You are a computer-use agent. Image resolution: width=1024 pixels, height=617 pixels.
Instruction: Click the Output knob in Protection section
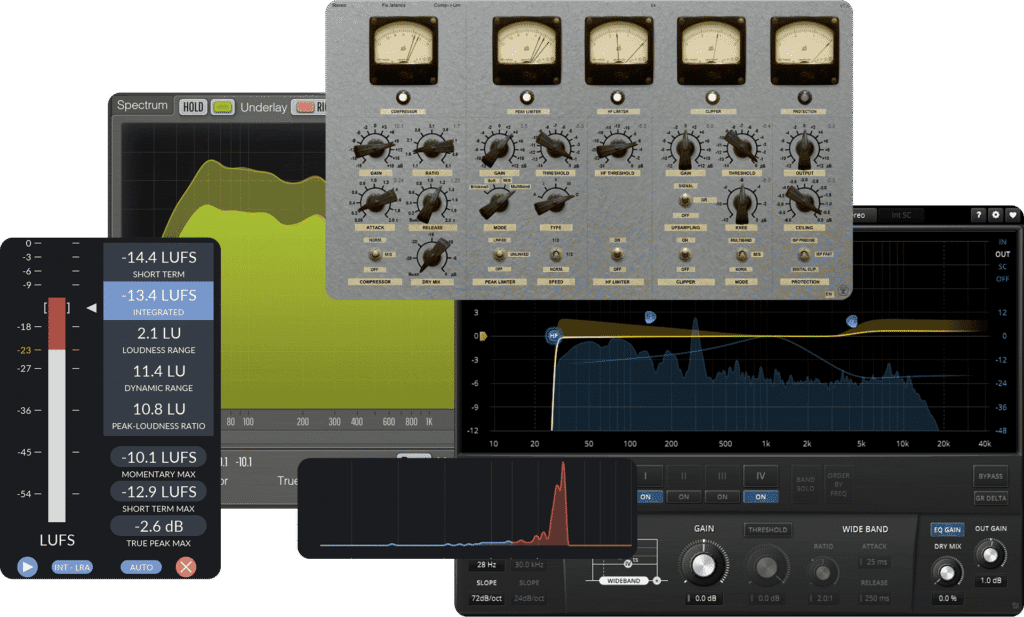pos(804,150)
